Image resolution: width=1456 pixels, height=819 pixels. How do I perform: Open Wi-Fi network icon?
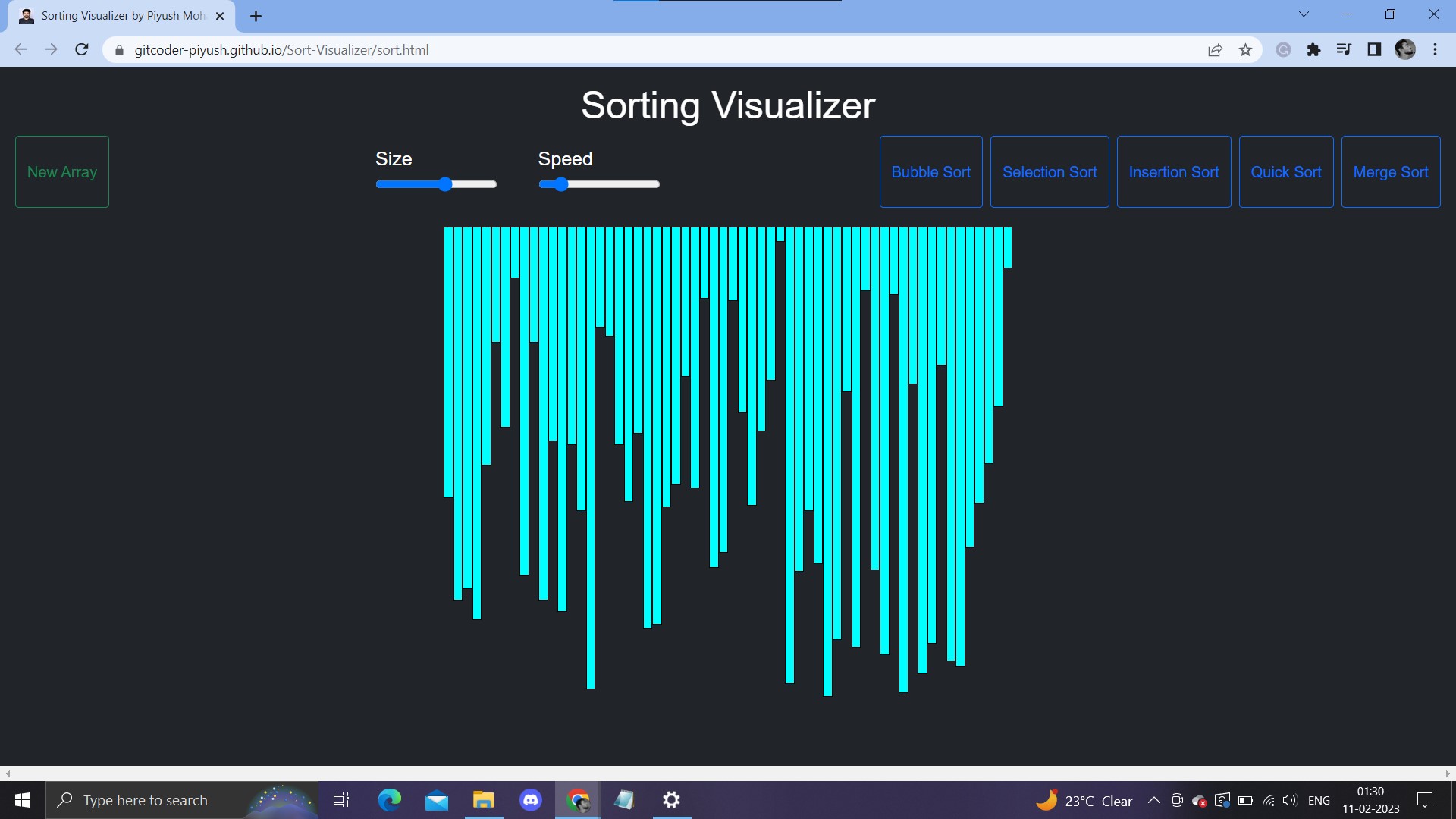[x=1268, y=800]
